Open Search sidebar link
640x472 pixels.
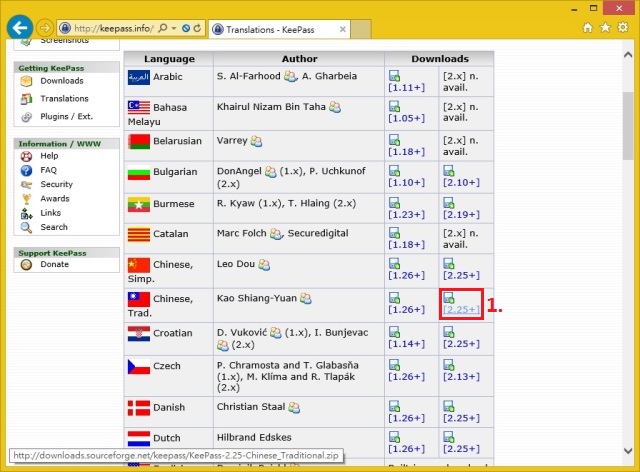tap(54, 227)
